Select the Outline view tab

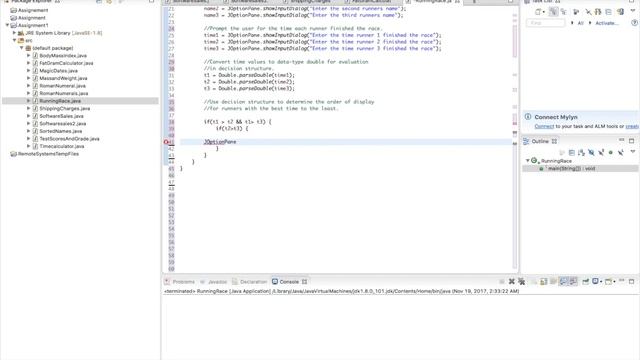coord(540,141)
